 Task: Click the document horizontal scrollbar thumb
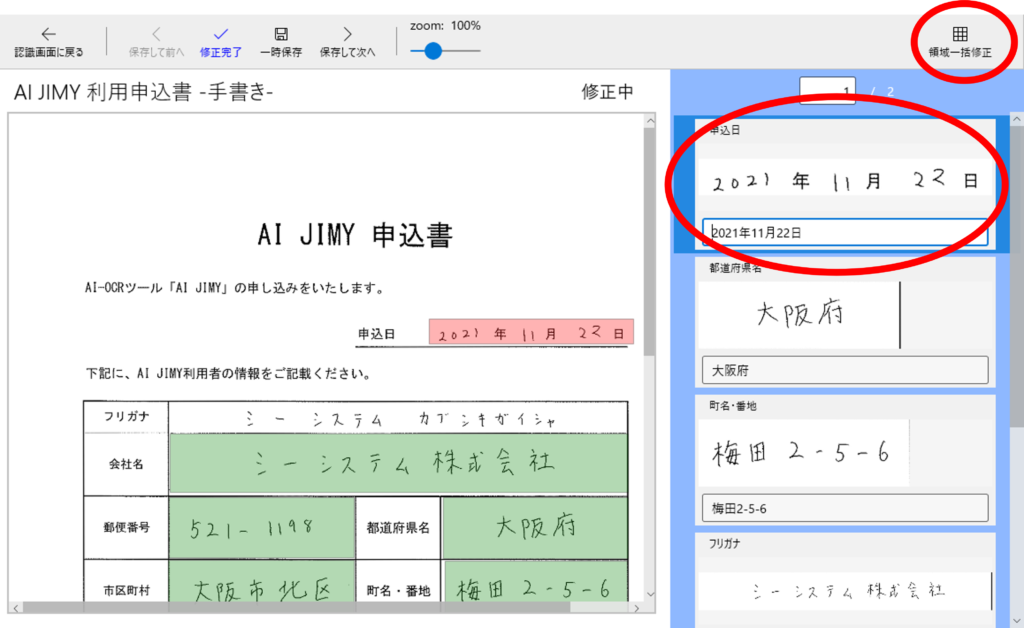point(297,608)
